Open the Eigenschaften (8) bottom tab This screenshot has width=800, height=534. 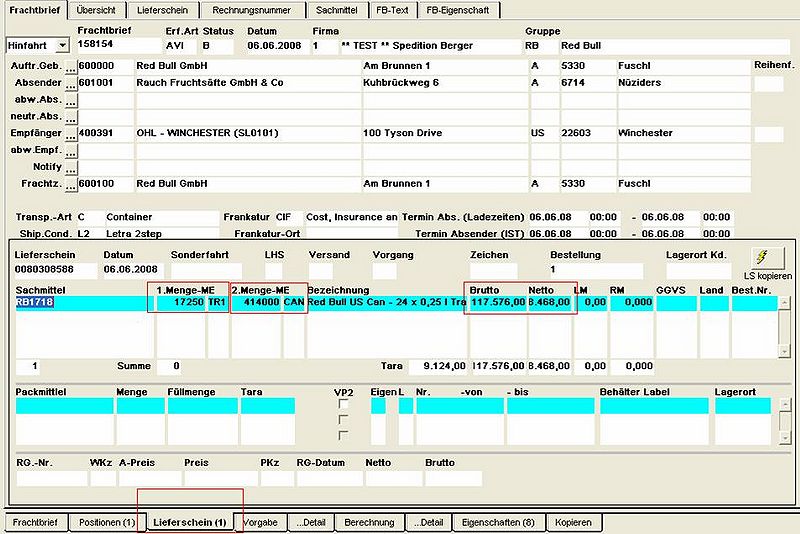click(498, 523)
